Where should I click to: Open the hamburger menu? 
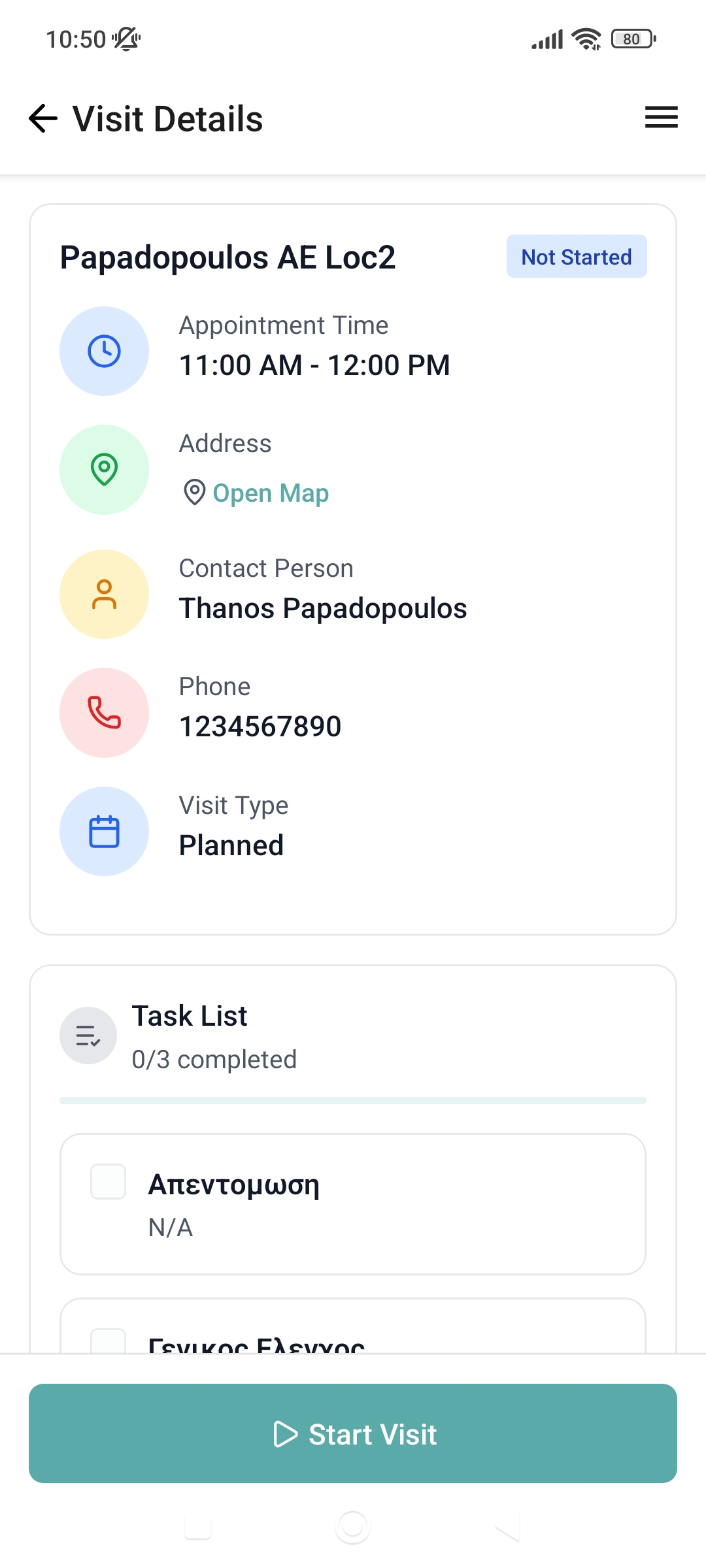[x=661, y=118]
